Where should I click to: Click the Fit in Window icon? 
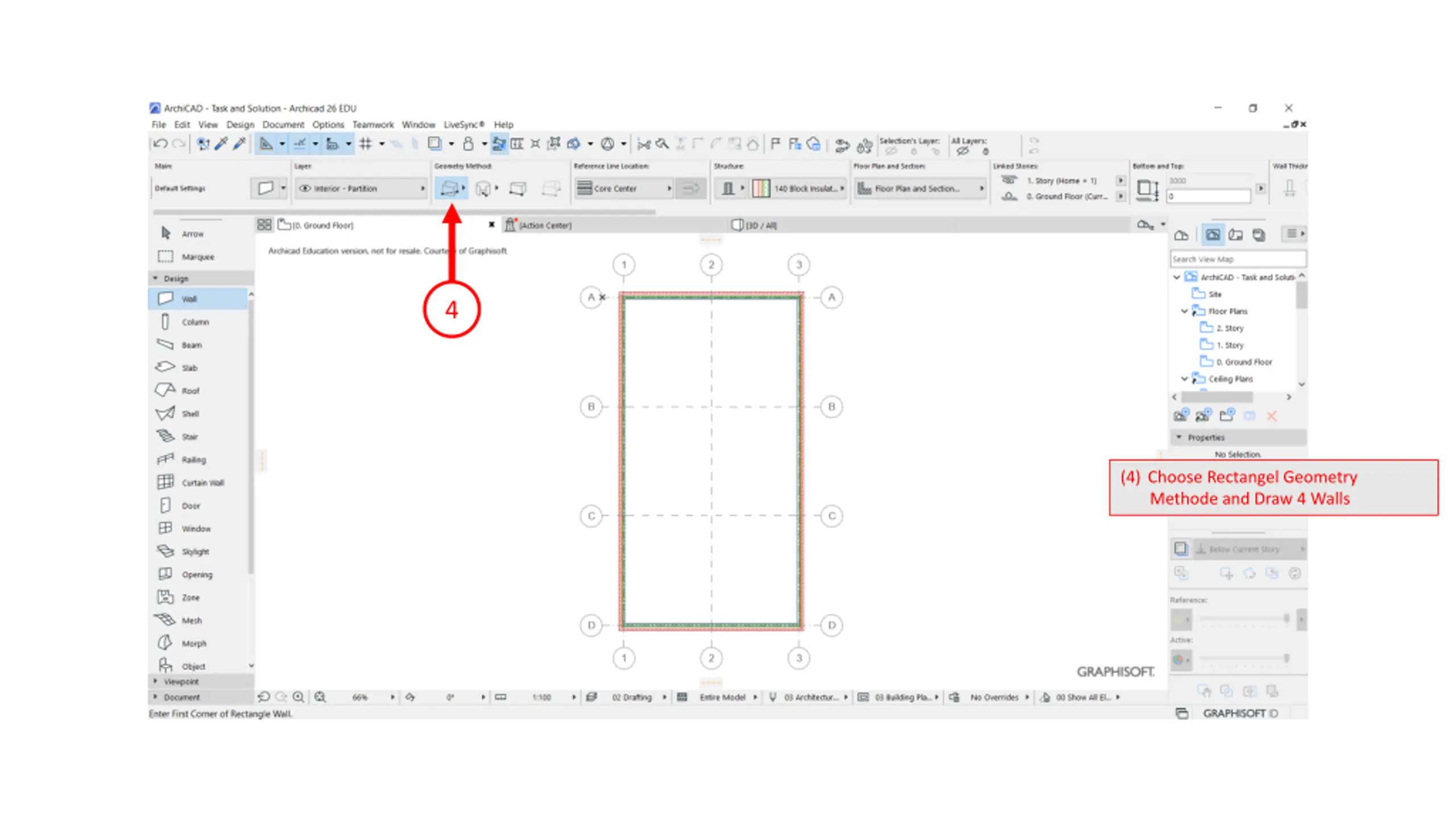click(x=320, y=697)
